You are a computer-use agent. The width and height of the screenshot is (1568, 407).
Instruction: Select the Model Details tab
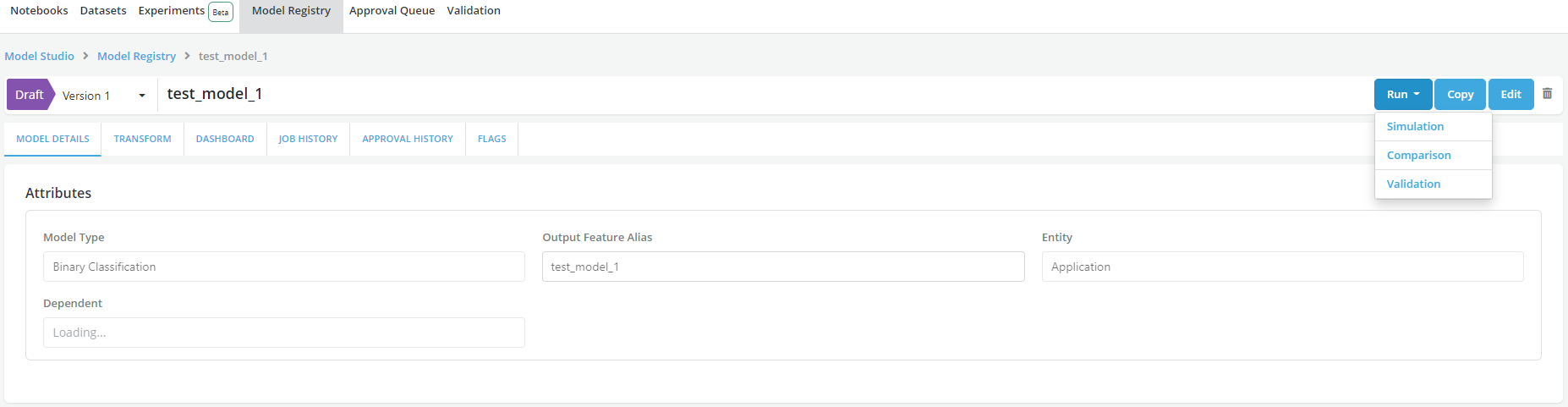tap(52, 139)
